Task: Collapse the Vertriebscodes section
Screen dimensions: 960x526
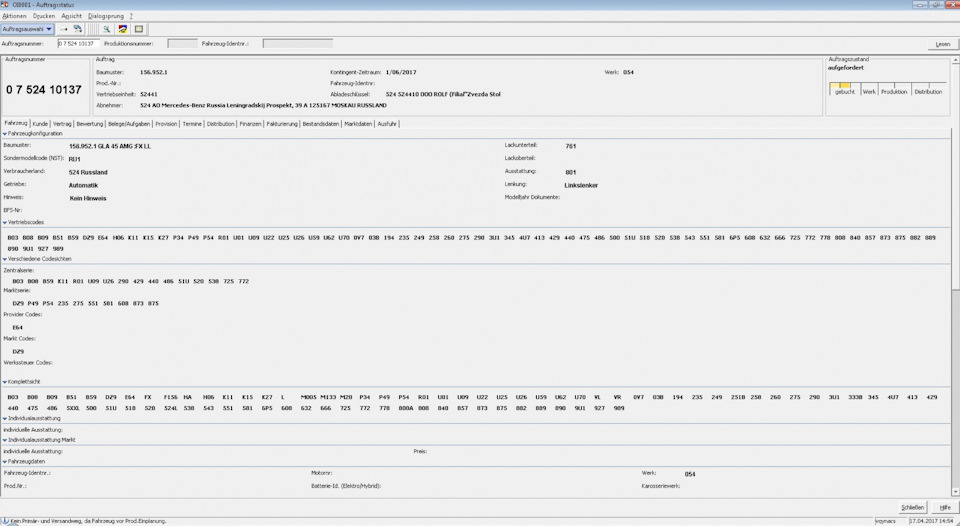Action: tap(5, 222)
